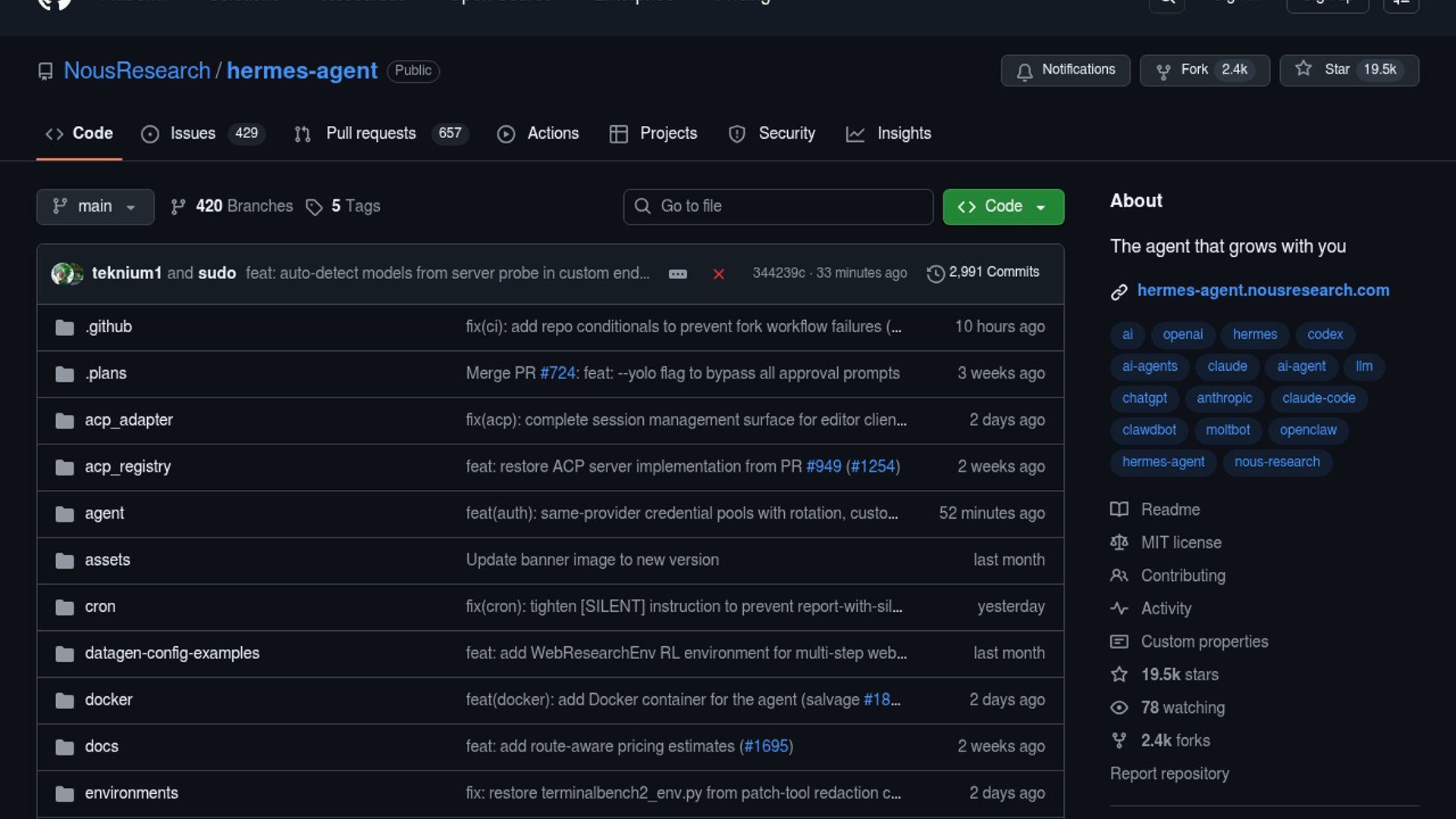The width and height of the screenshot is (1456, 819).
Task: View the 420 Branches page
Action: pyautogui.click(x=243, y=206)
